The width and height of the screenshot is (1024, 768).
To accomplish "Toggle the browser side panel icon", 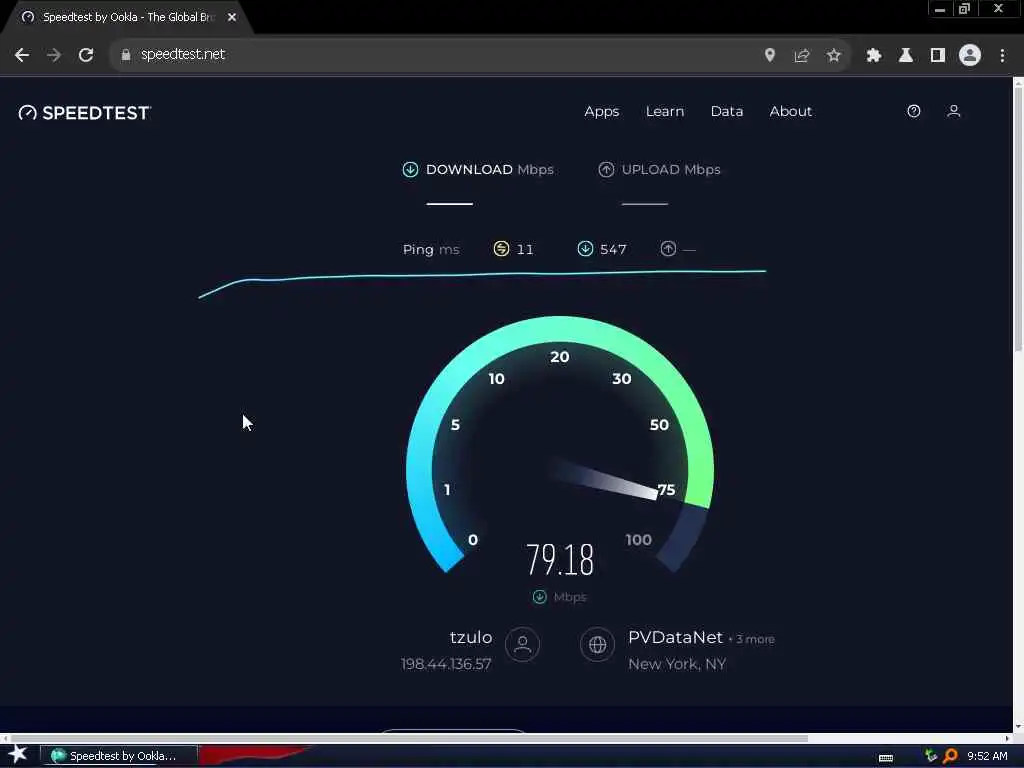I will [938, 55].
